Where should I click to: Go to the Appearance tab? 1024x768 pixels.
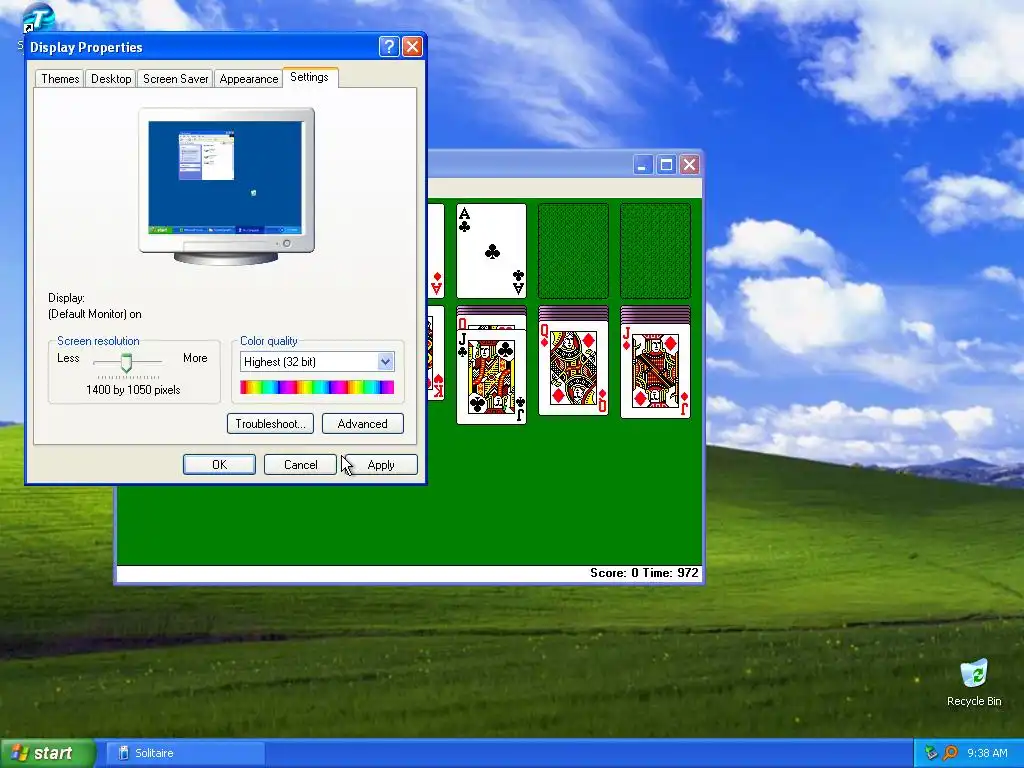click(248, 79)
